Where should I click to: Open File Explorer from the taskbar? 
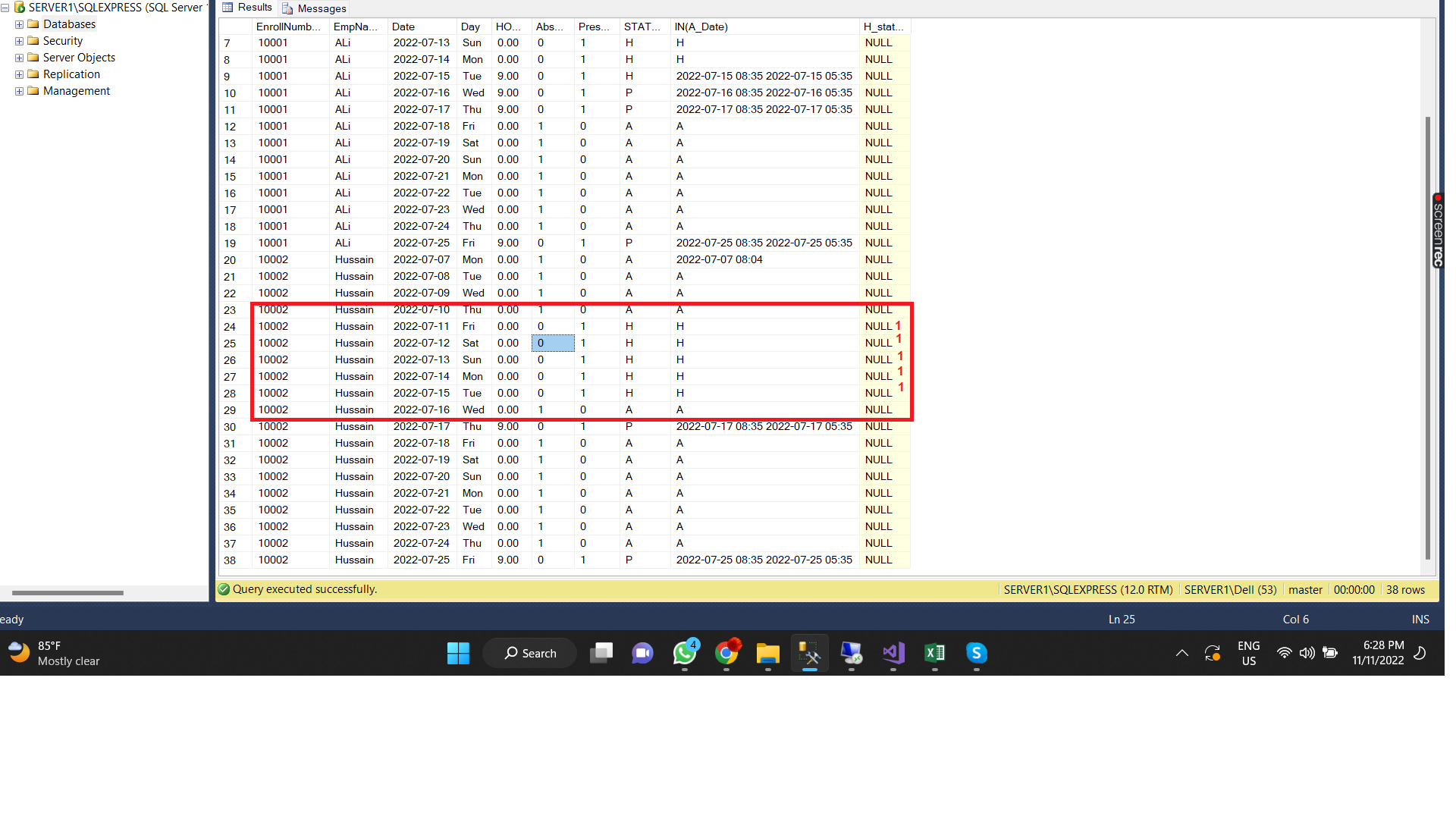(767, 653)
